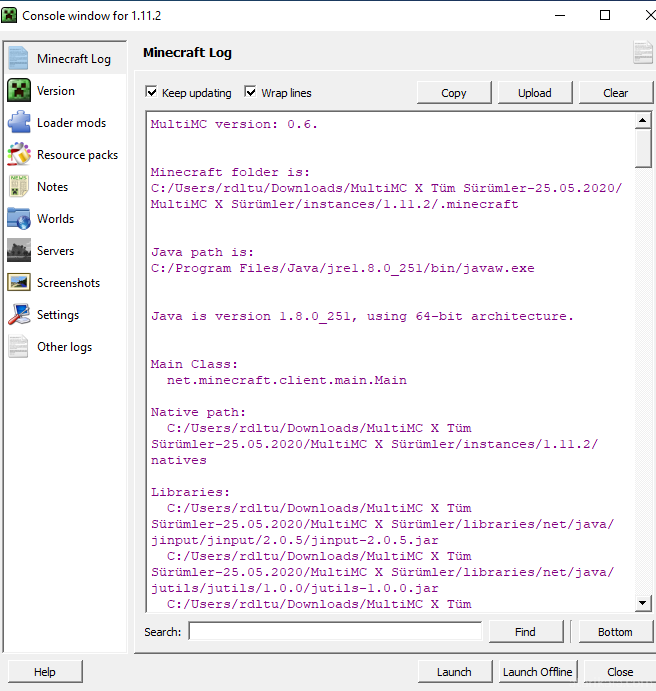
Task: Click the Resource packs paint icon
Action: (19, 154)
